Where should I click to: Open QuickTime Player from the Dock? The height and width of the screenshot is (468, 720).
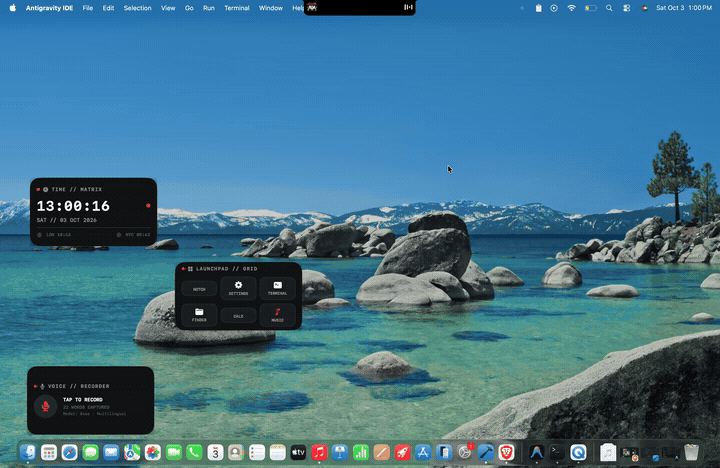click(578, 452)
